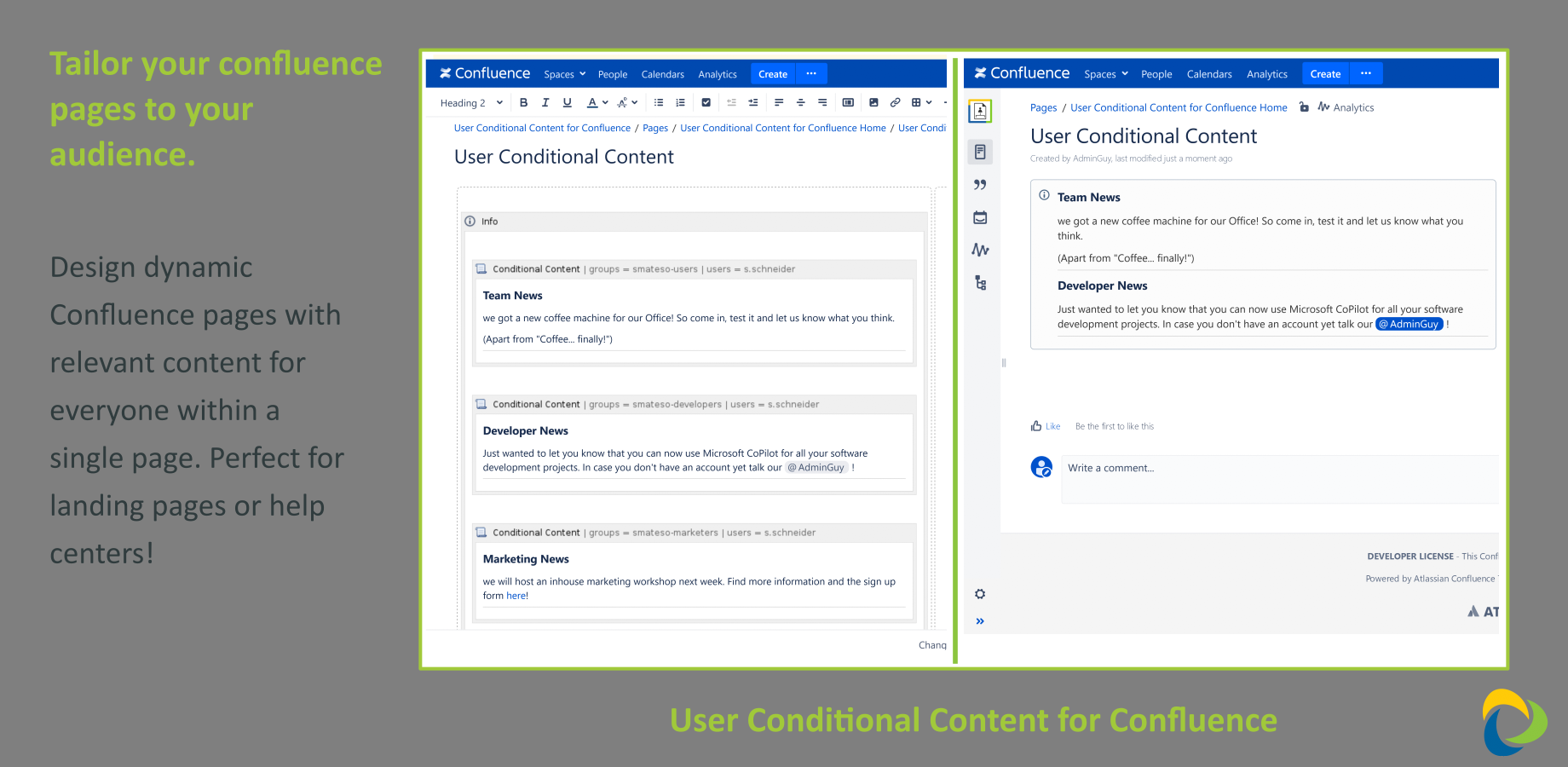Like the page
Screen dimensions: 1568x767
1046,426
